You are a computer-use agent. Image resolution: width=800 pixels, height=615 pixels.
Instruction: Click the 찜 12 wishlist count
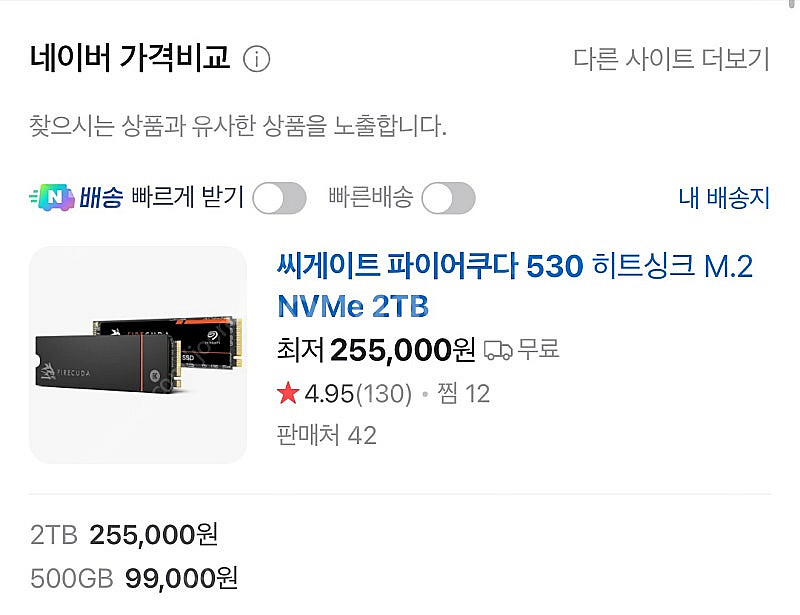[463, 393]
